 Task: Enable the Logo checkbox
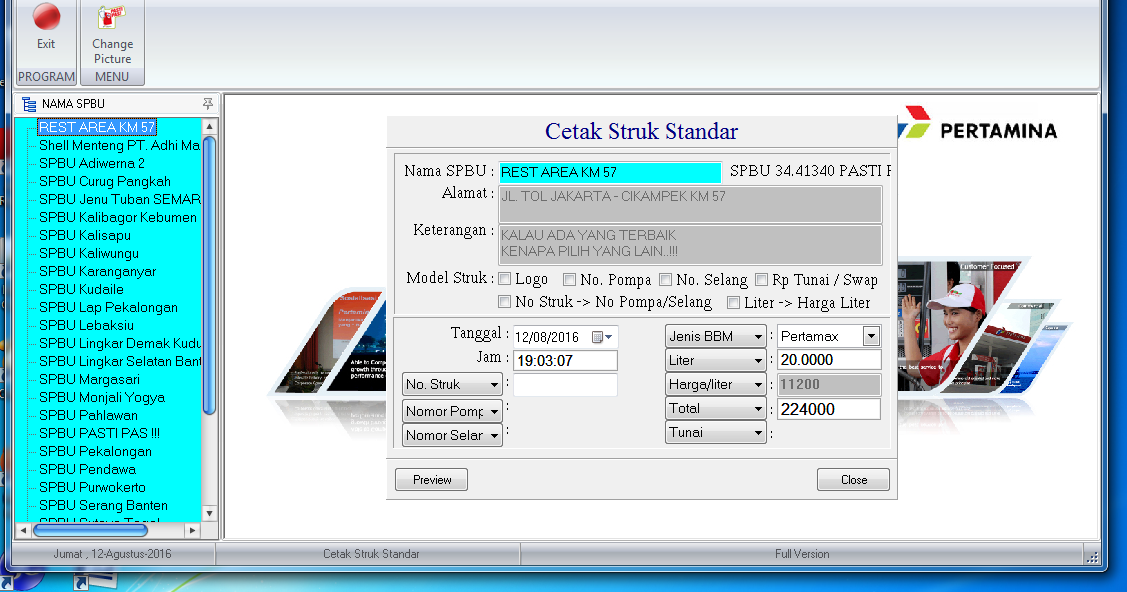pyautogui.click(x=505, y=279)
